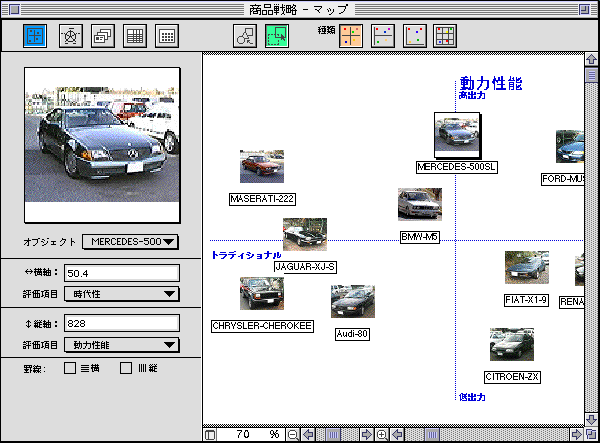Click the zoom in magnifier

coord(382,435)
